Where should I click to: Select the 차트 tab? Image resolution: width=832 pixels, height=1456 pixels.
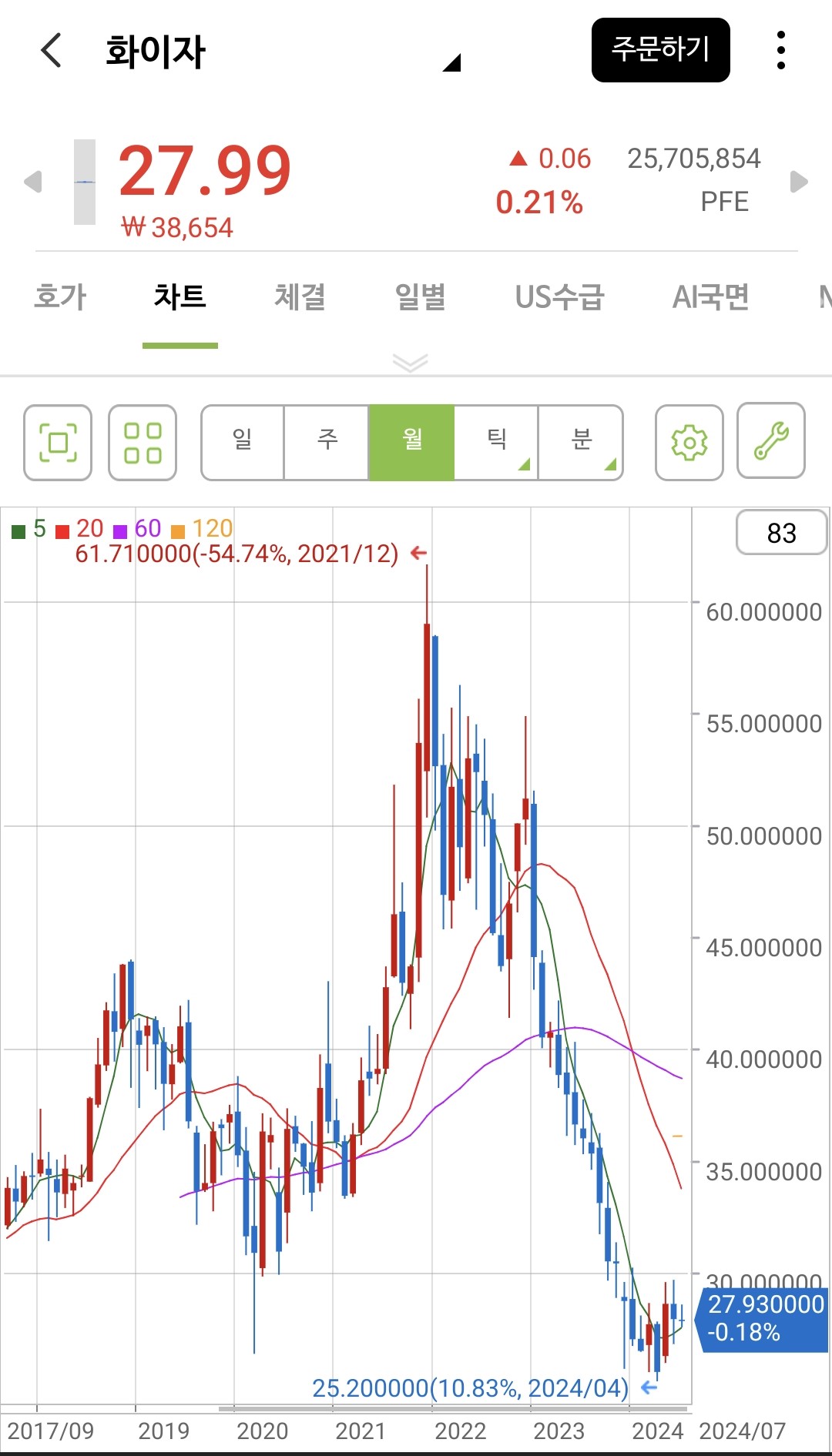click(180, 297)
